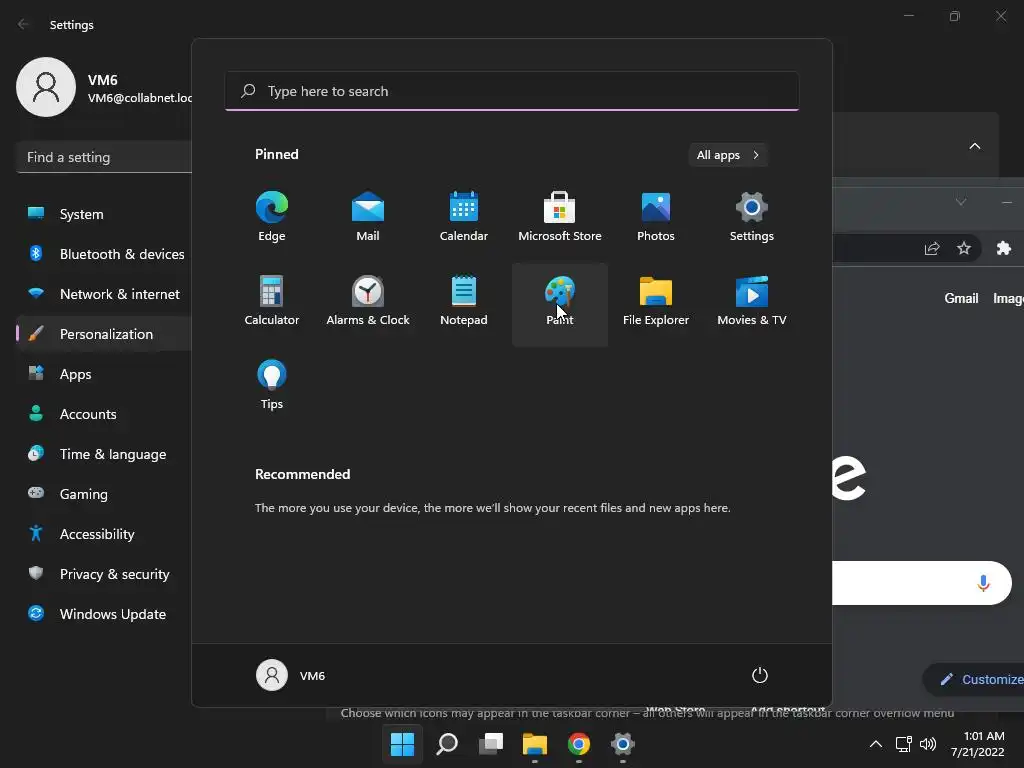Screen dimensions: 1024x768
Task: Launch the Mail app
Action: click(368, 217)
